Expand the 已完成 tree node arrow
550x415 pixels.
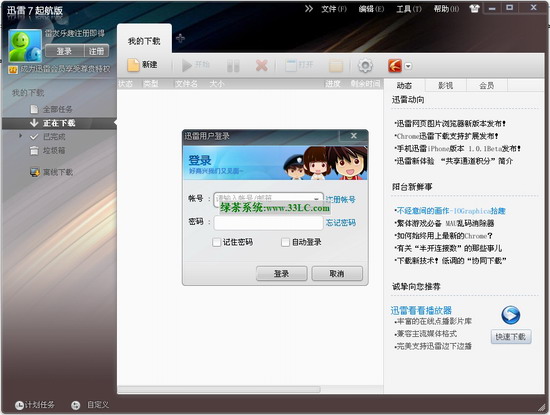click(x=20, y=135)
